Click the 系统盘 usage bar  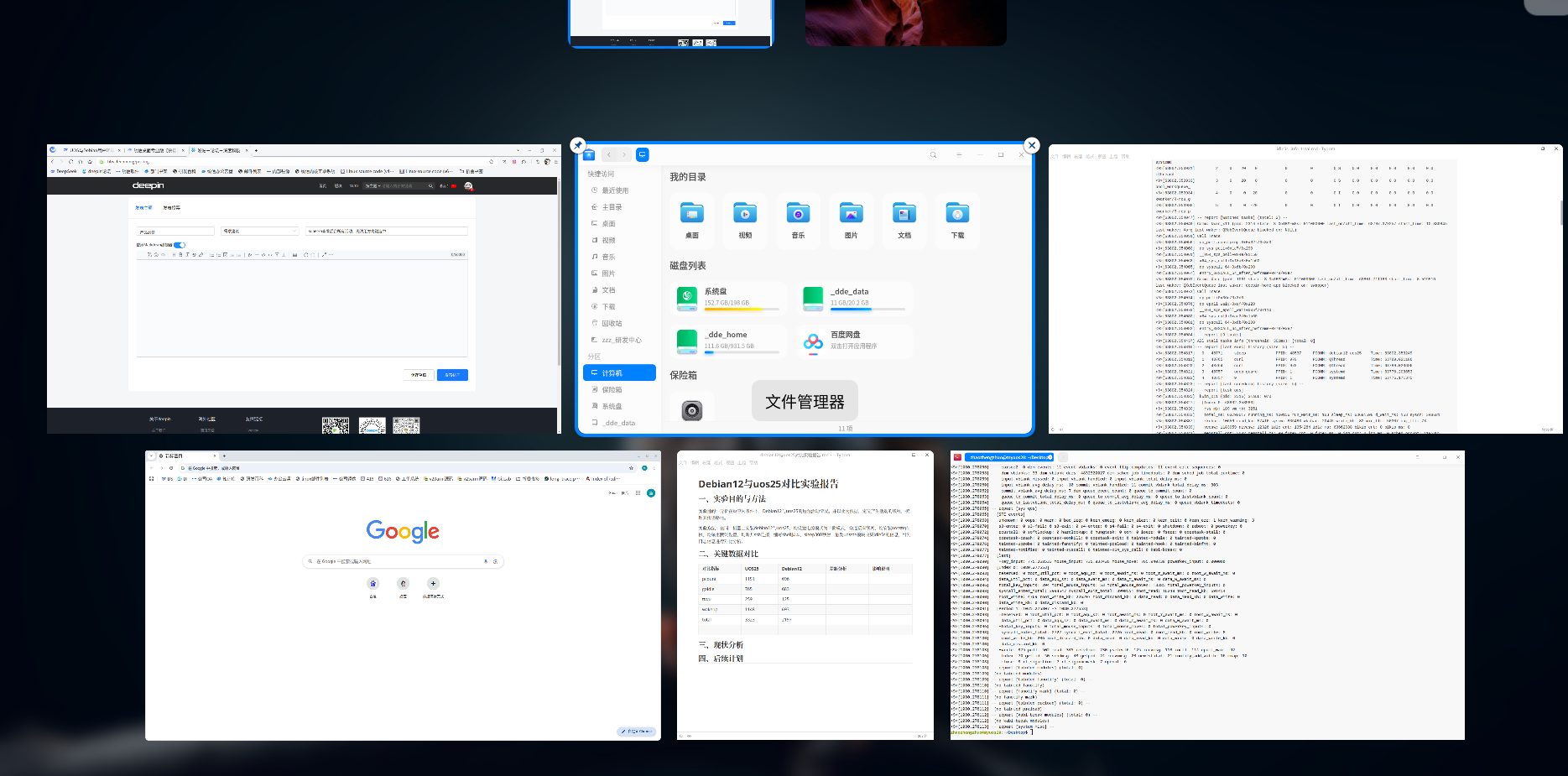coord(742,310)
